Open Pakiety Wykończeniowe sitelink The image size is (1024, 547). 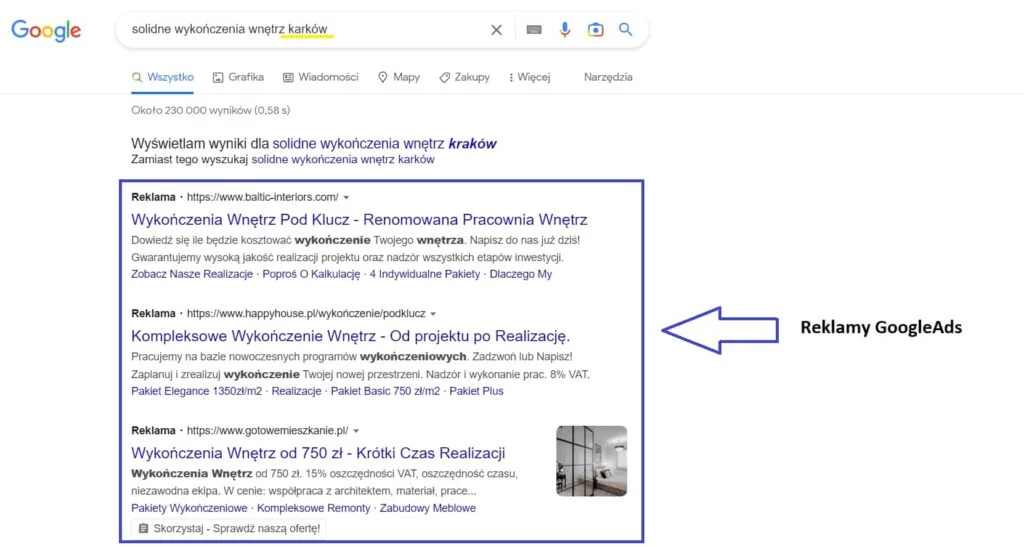189,508
